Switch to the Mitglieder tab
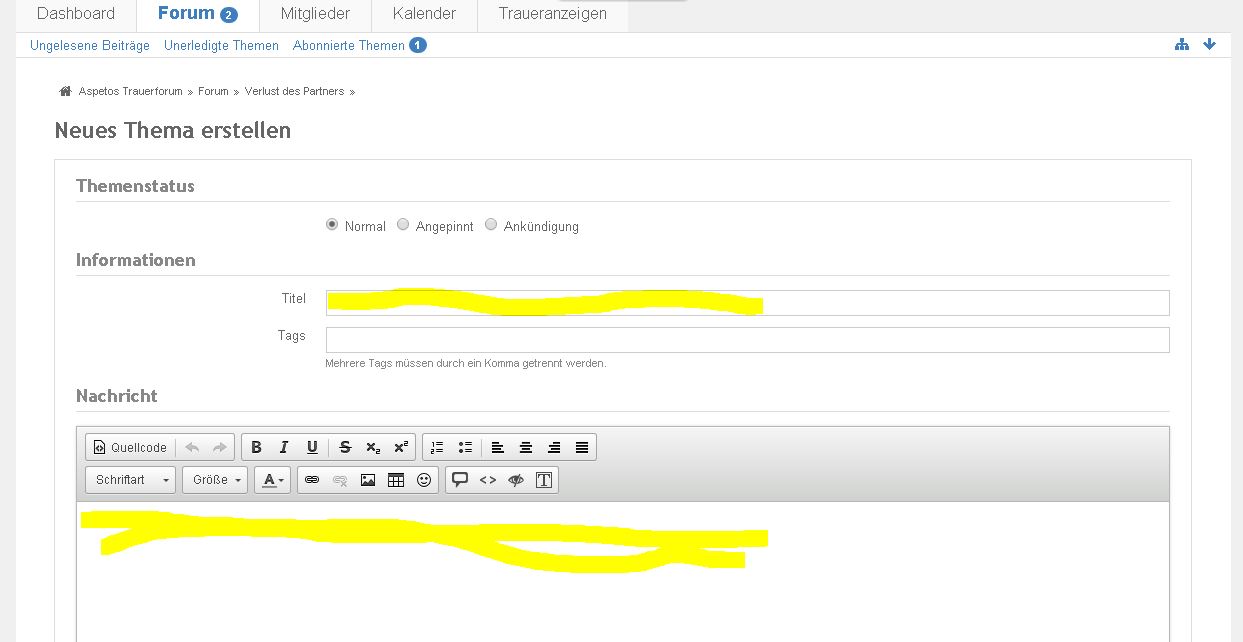Viewport: 1243px width, 642px height. click(x=315, y=14)
